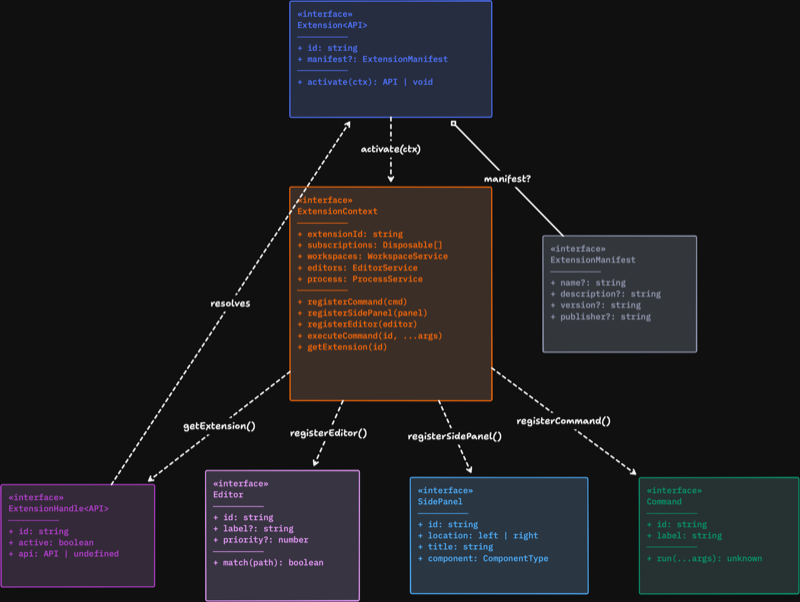
Task: Click 'component: ComponentType' property
Action: pyautogui.click(x=488, y=558)
